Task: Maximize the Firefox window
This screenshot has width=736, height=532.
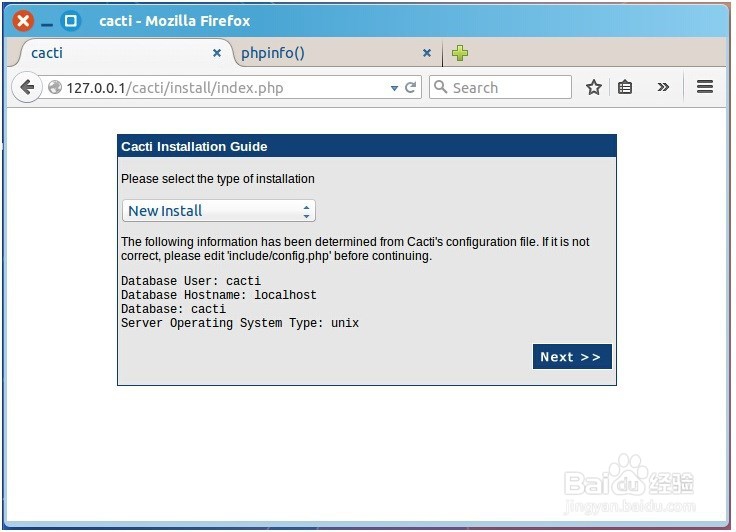Action: (x=71, y=21)
